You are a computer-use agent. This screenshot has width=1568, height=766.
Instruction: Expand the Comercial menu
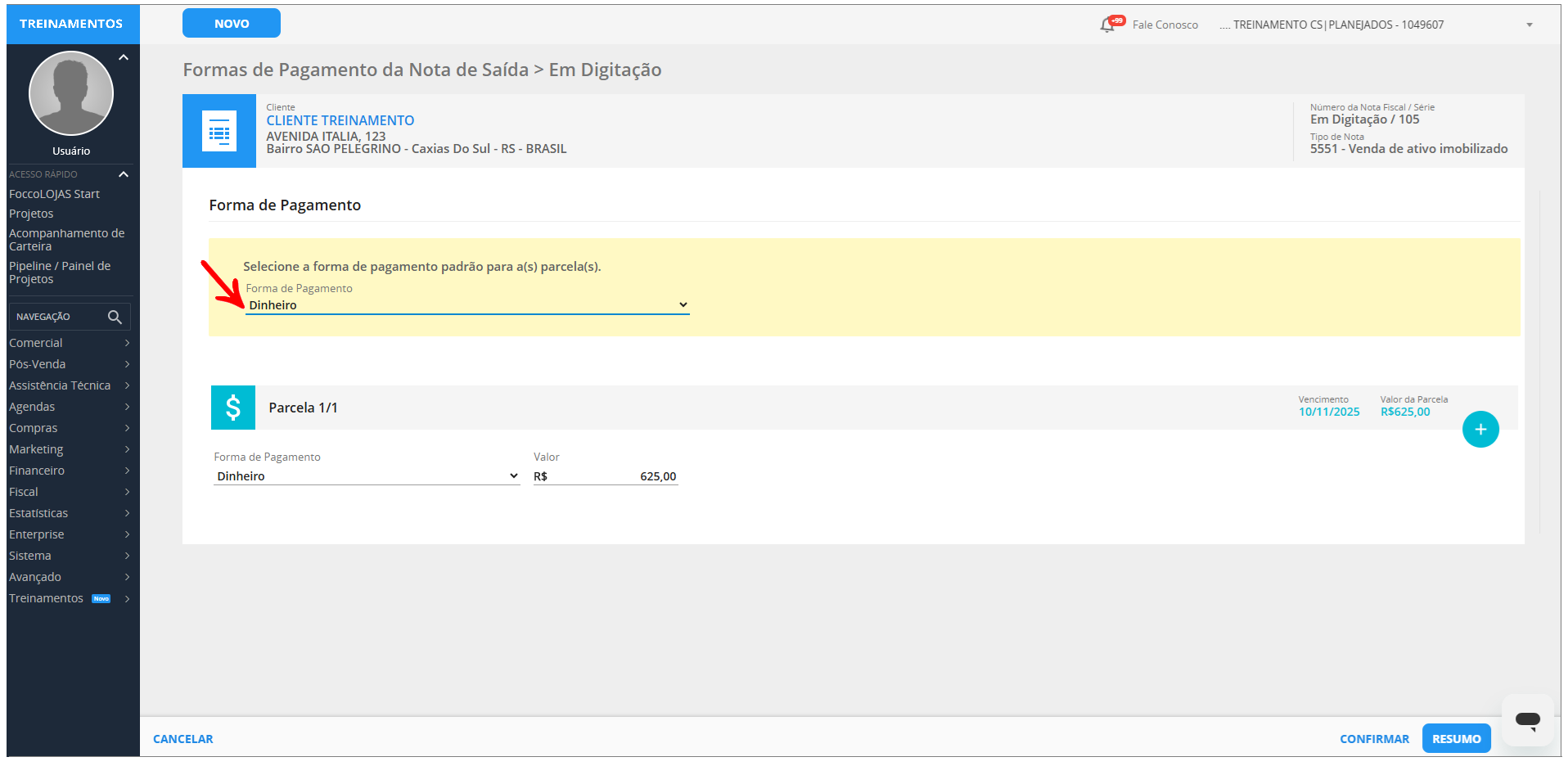point(70,343)
